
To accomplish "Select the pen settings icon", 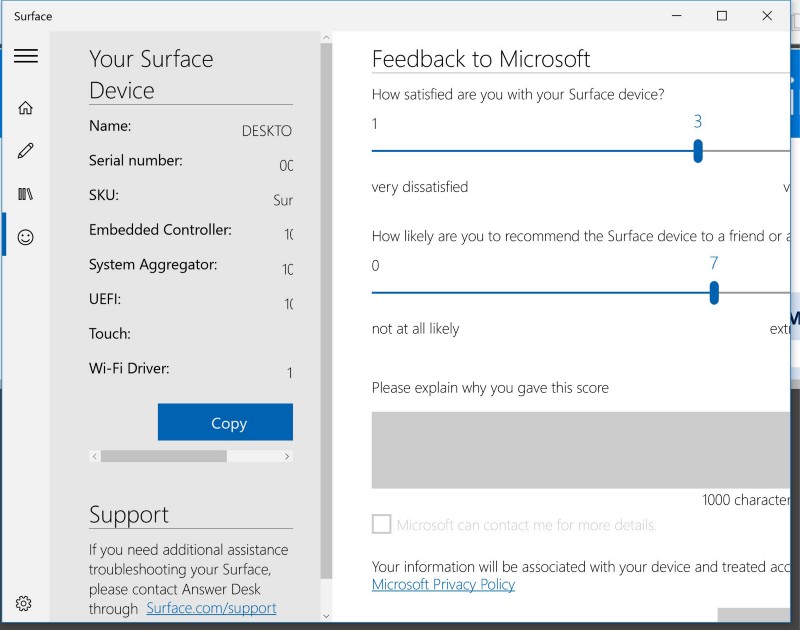I will click(x=26, y=151).
